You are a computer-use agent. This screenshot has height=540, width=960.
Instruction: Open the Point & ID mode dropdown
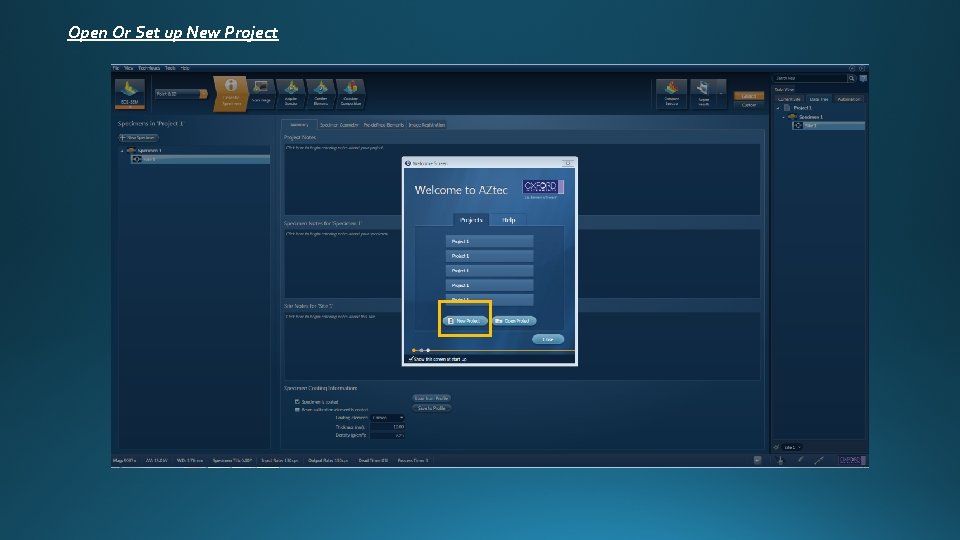203,94
